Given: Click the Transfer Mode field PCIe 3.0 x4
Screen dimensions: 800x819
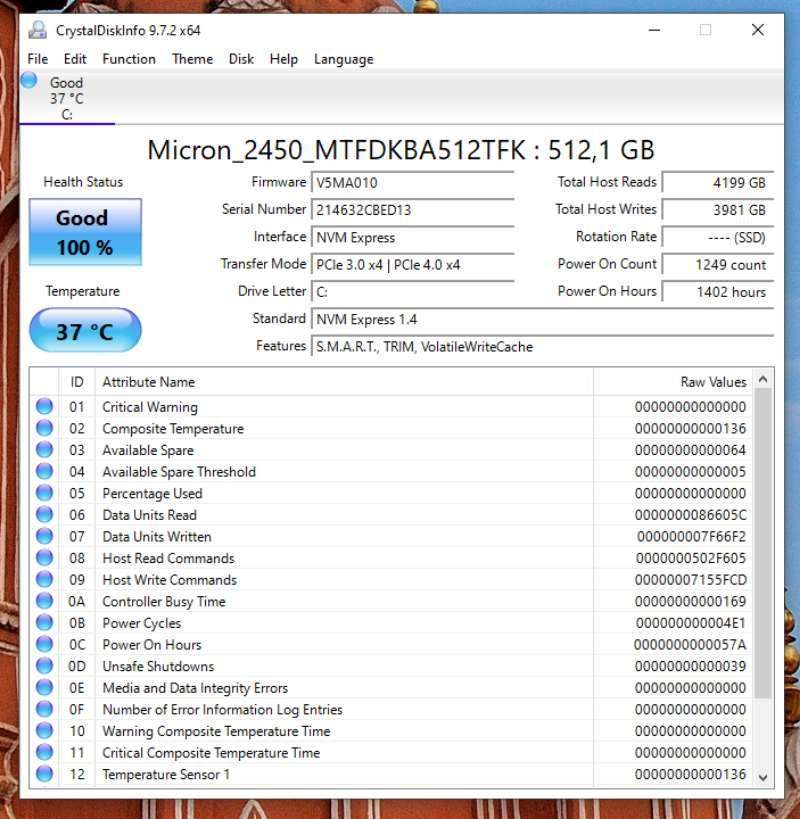Looking at the screenshot, I should pos(413,264).
